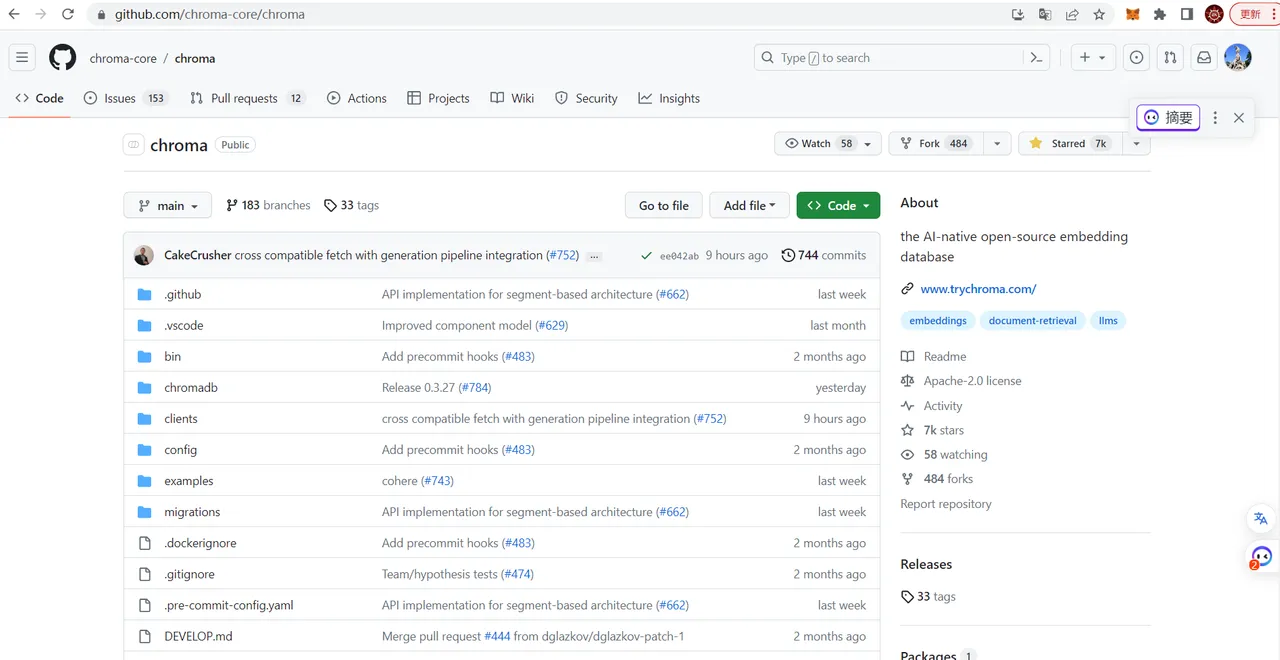Switch to the Wiki tab

[512, 98]
